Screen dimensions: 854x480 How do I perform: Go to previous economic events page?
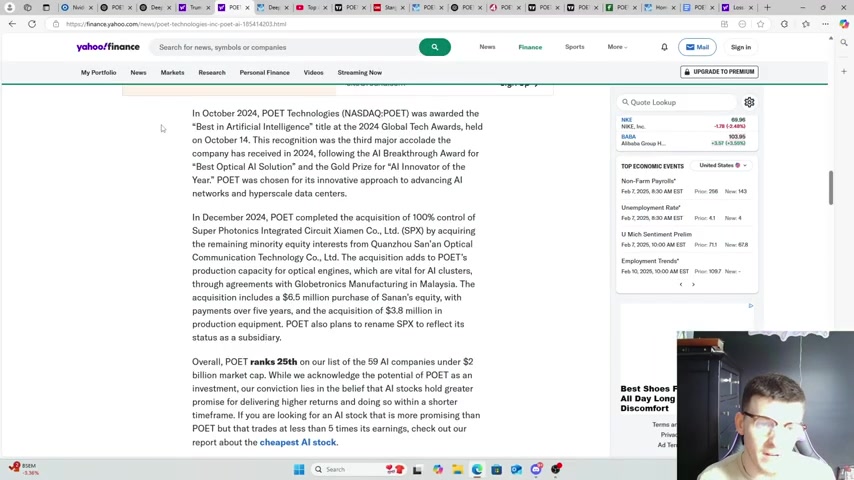point(681,284)
